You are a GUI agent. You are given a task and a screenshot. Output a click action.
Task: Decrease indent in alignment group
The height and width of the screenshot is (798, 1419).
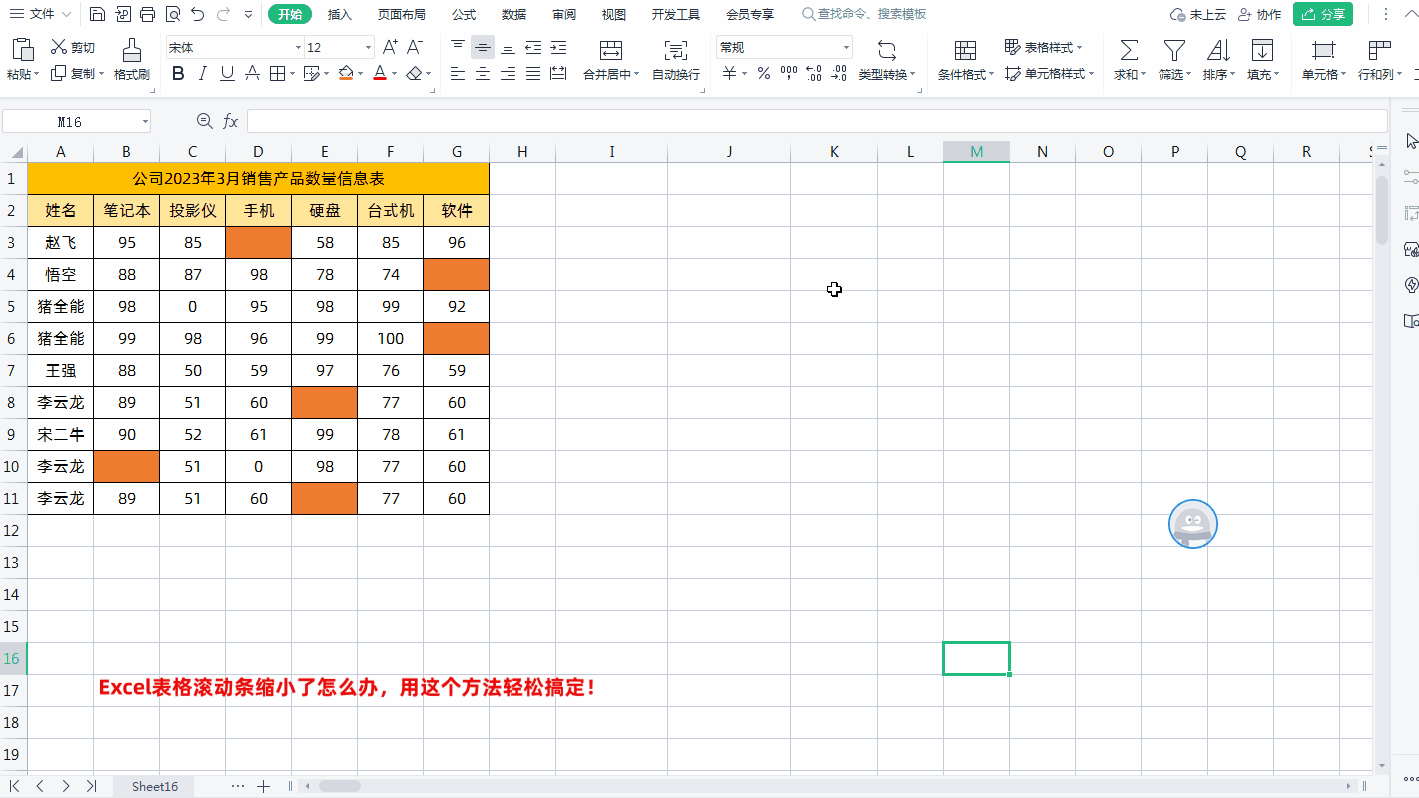point(533,47)
